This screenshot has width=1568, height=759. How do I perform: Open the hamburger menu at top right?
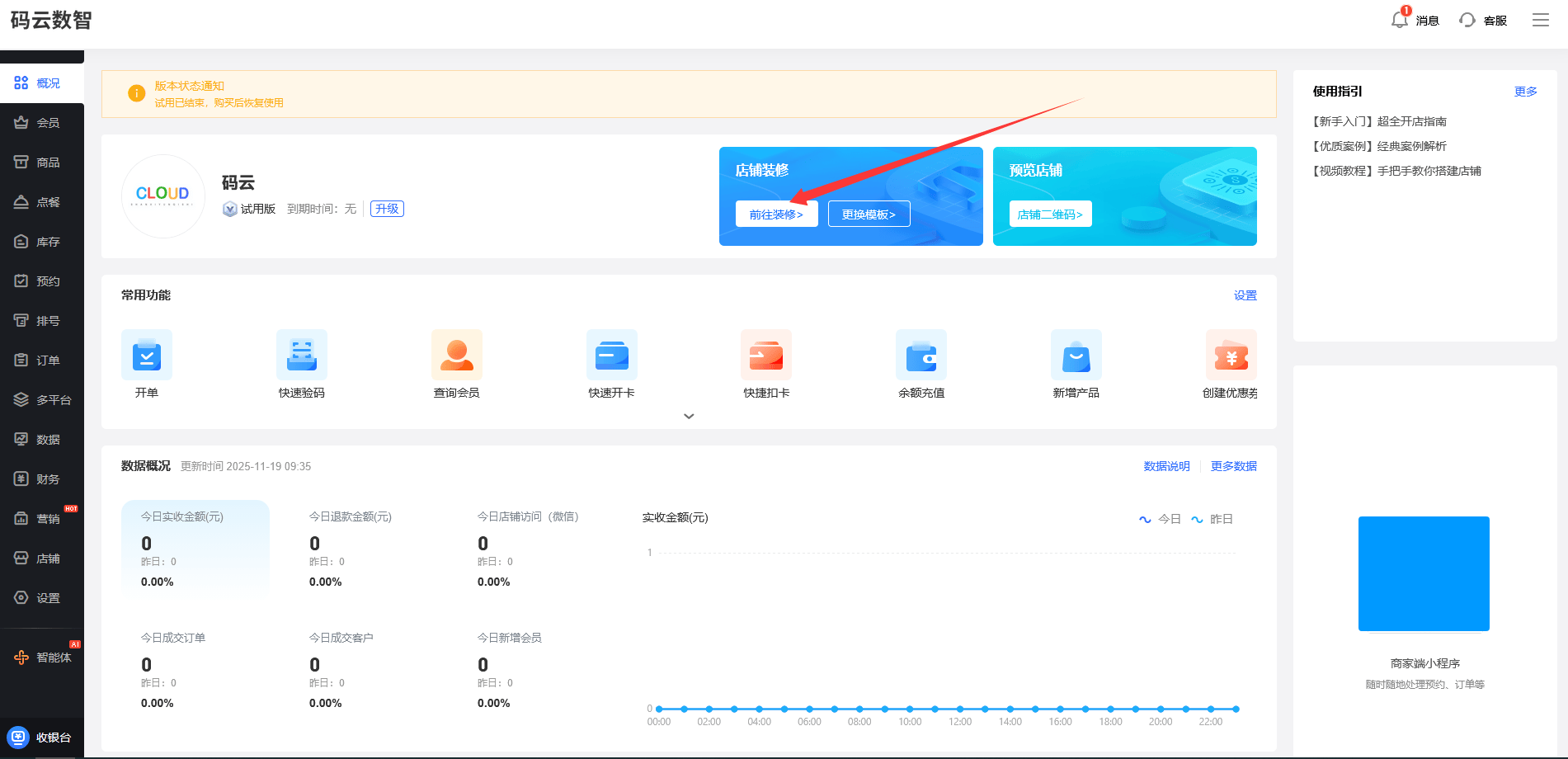click(1541, 20)
